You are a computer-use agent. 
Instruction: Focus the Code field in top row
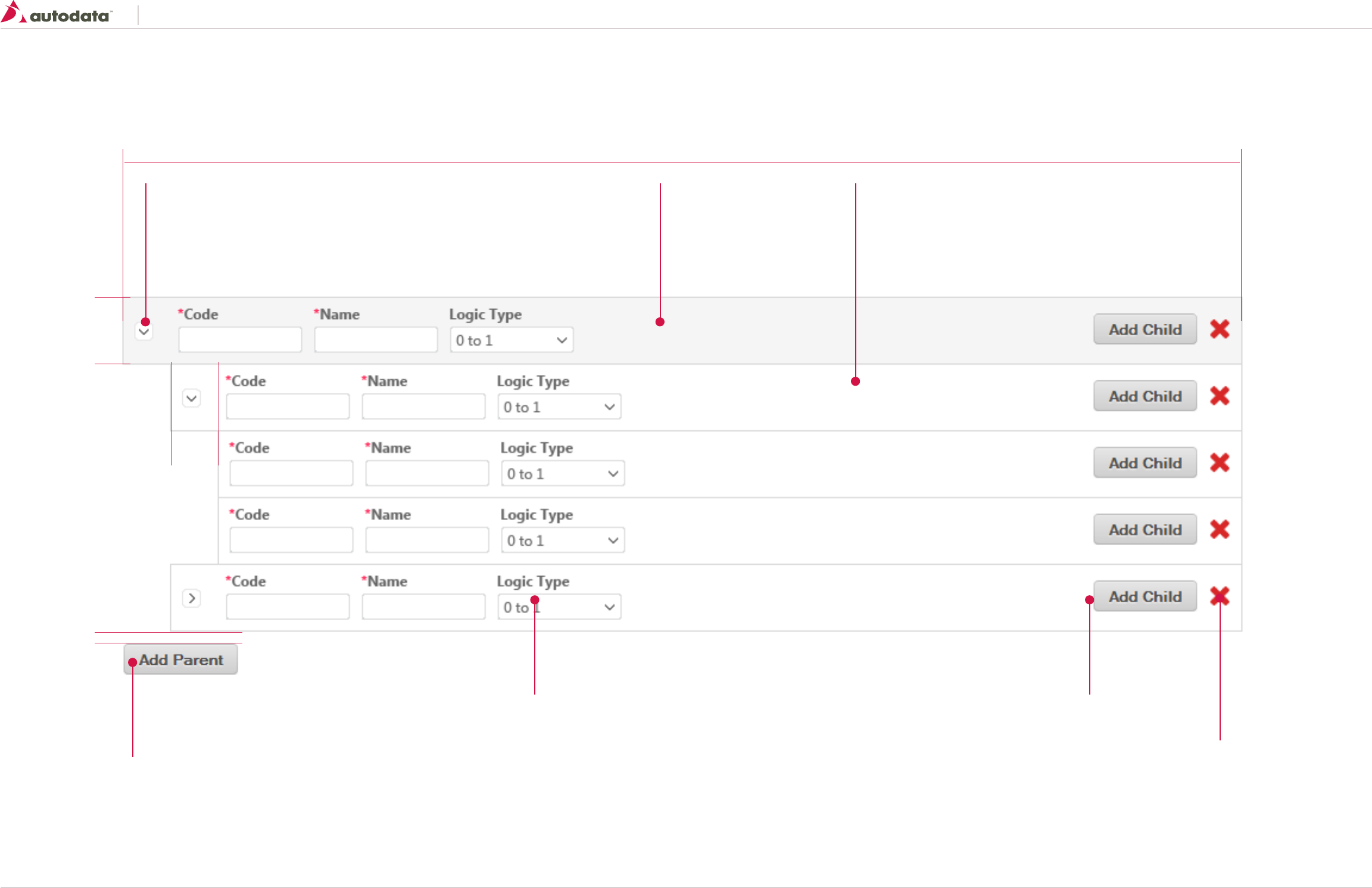[x=240, y=340]
